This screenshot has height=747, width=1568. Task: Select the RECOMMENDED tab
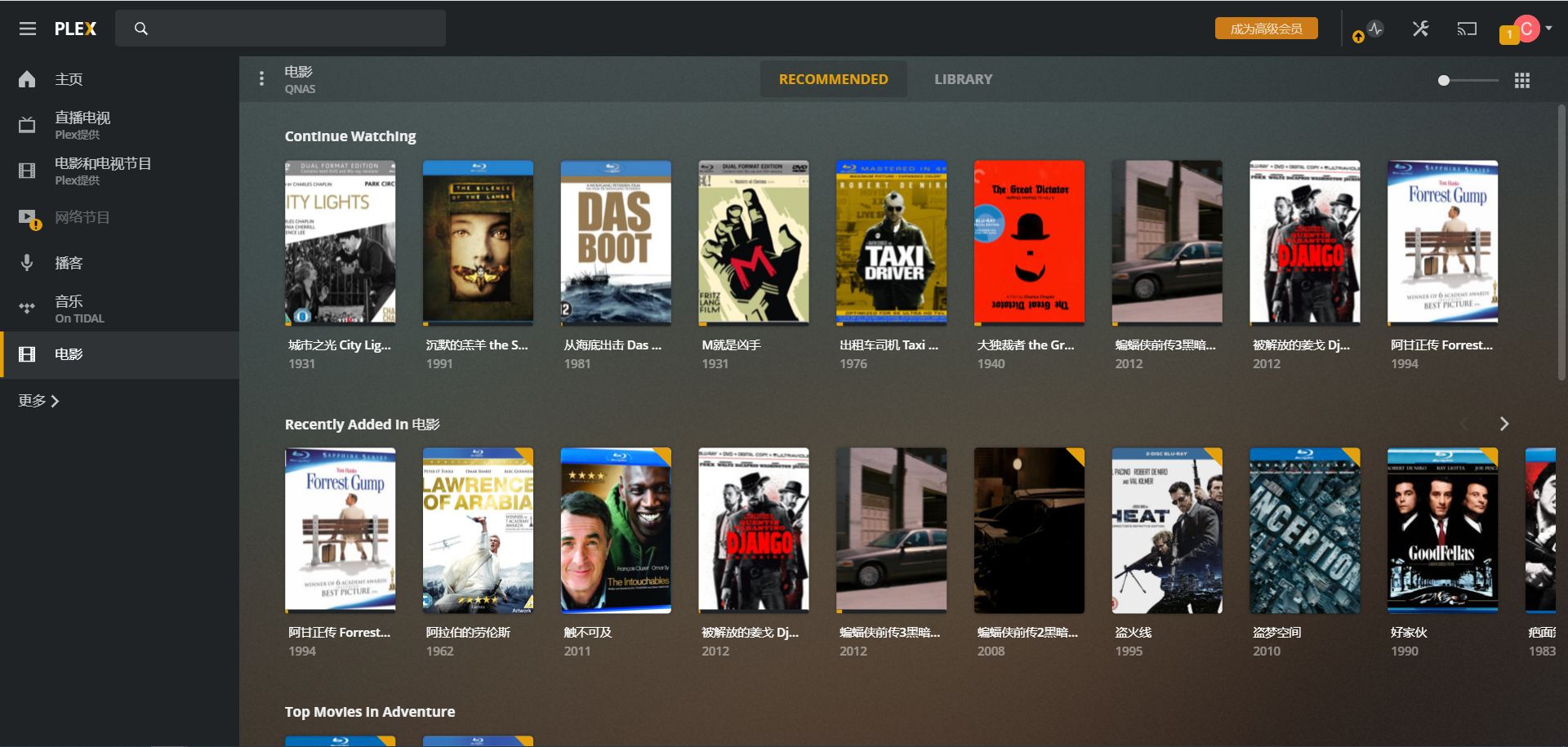point(833,79)
